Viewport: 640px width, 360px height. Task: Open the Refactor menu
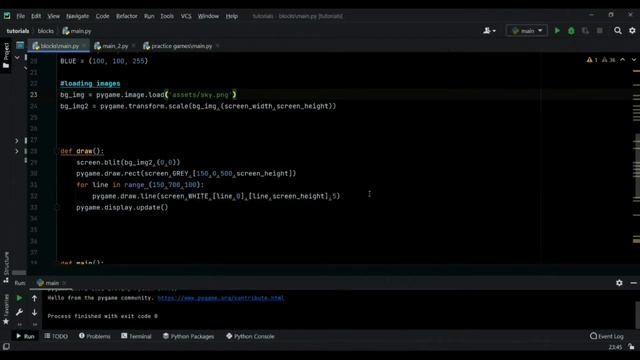[127, 16]
